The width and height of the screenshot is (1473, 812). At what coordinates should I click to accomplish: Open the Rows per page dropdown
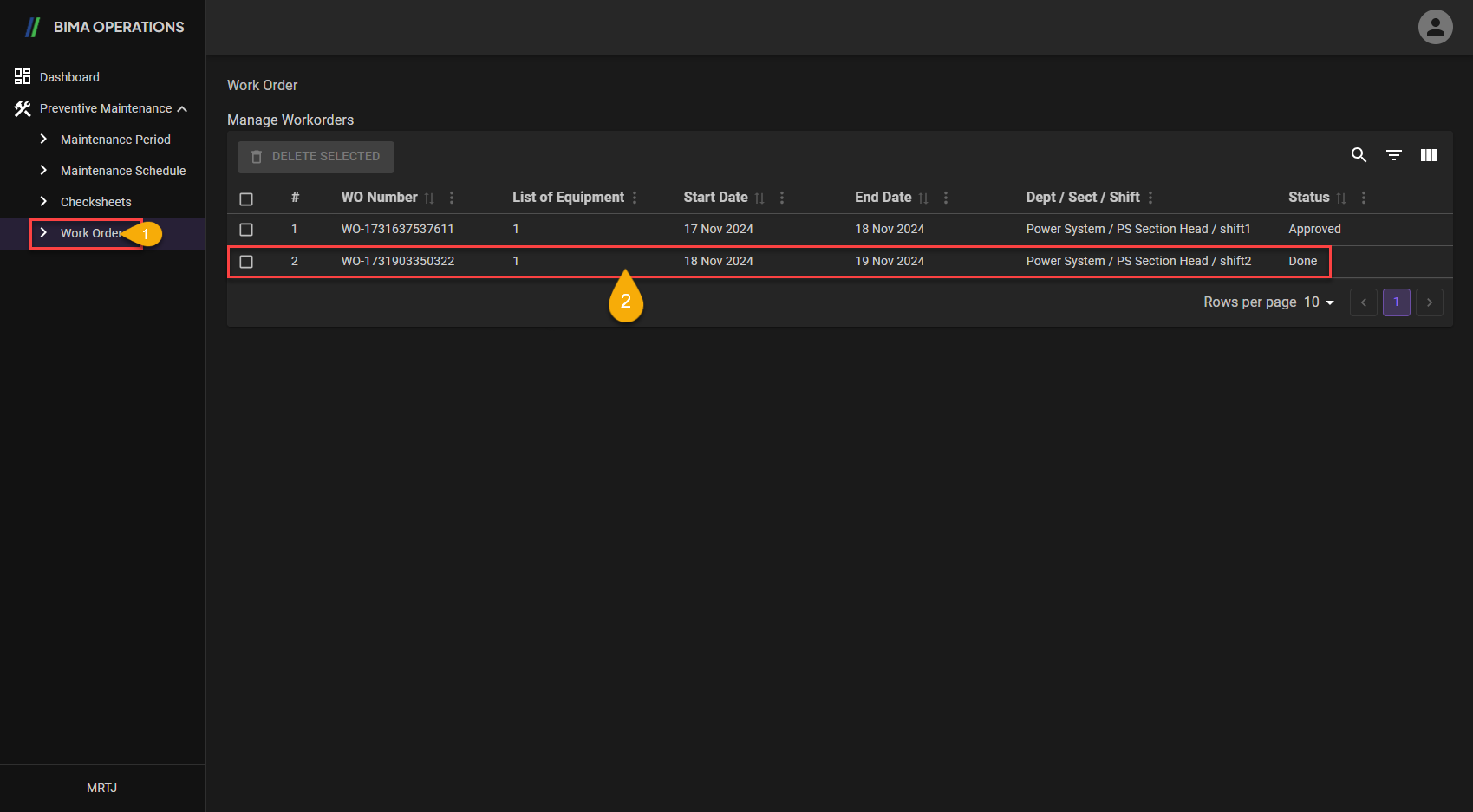coord(1320,302)
